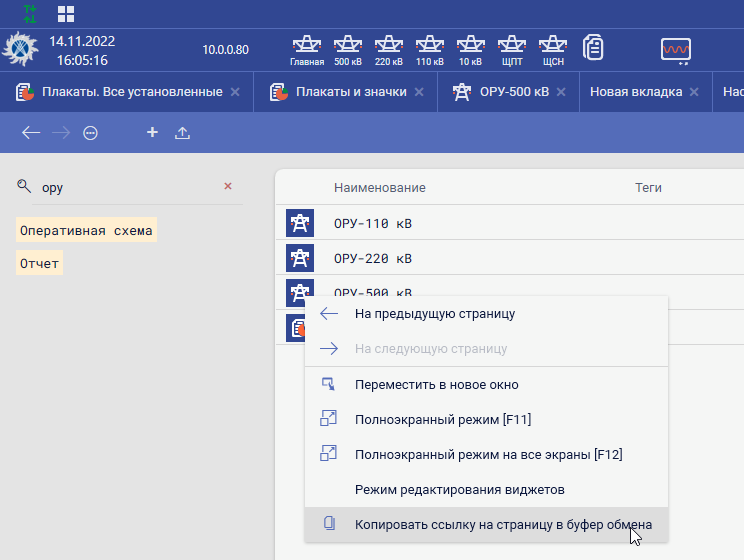Open the ОРУ-110 кВ row
Image resolution: width=744 pixels, height=560 pixels.
coord(372,223)
